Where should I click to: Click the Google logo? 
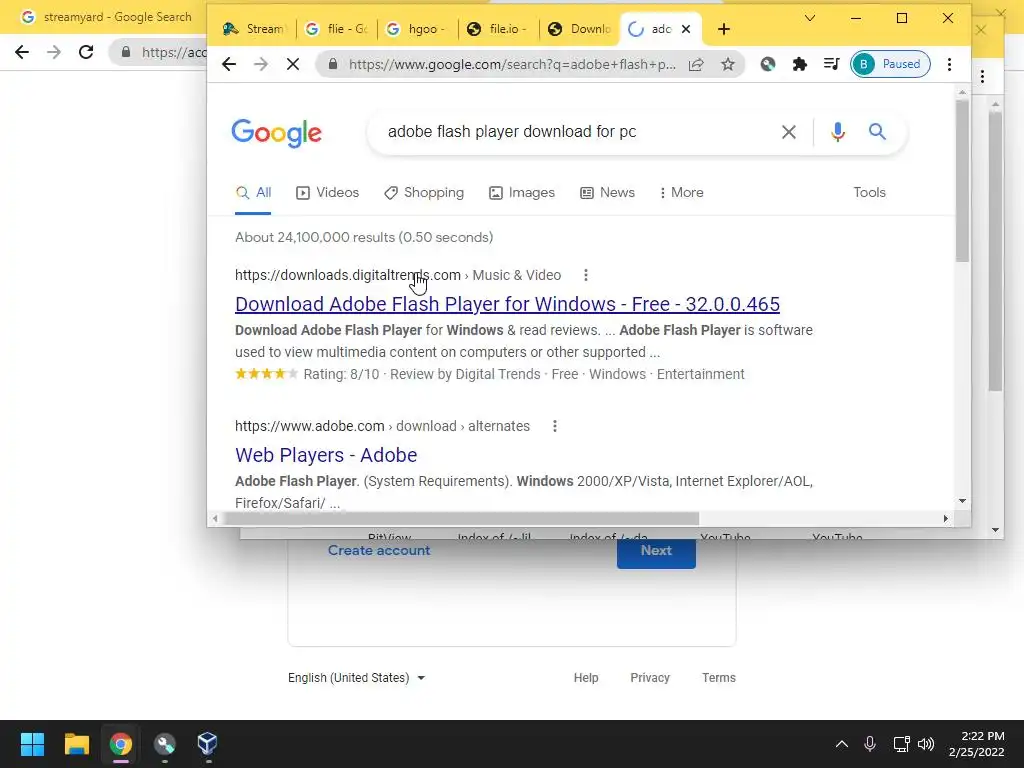pos(276,133)
